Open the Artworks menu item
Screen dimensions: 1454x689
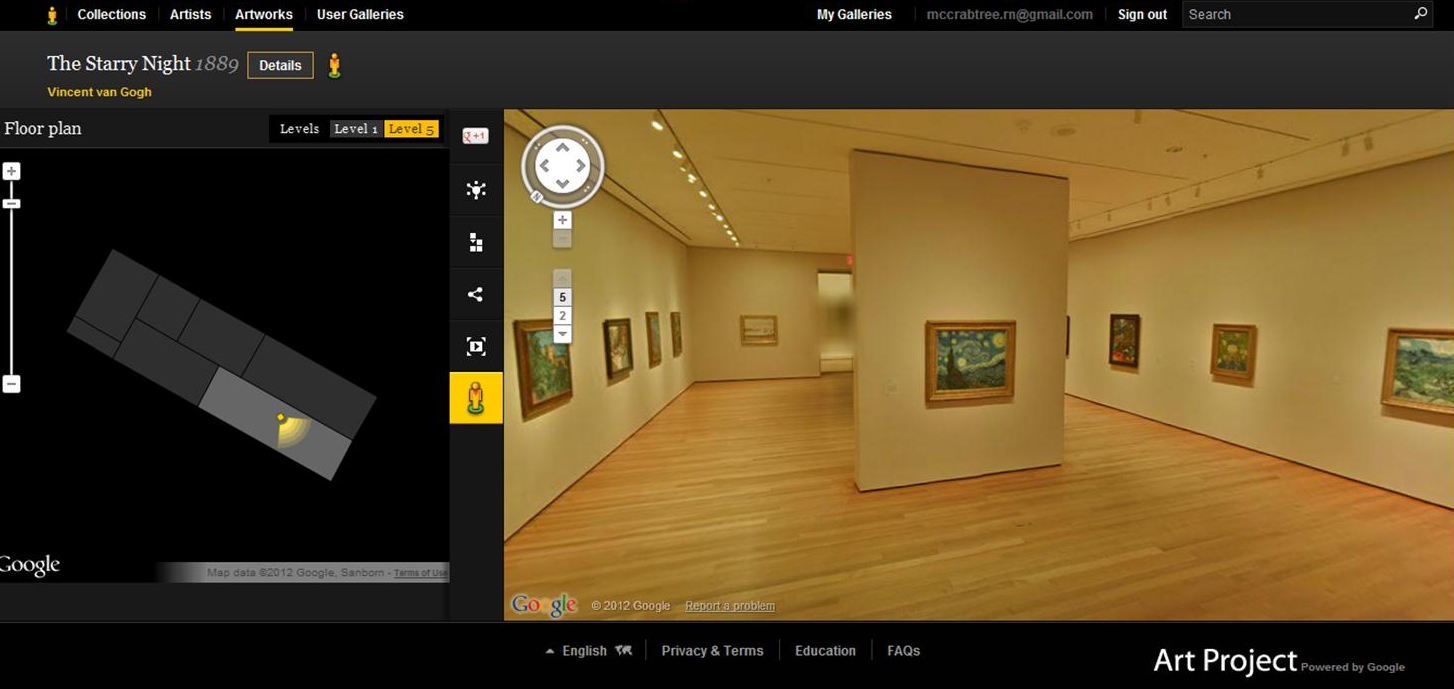coord(264,15)
